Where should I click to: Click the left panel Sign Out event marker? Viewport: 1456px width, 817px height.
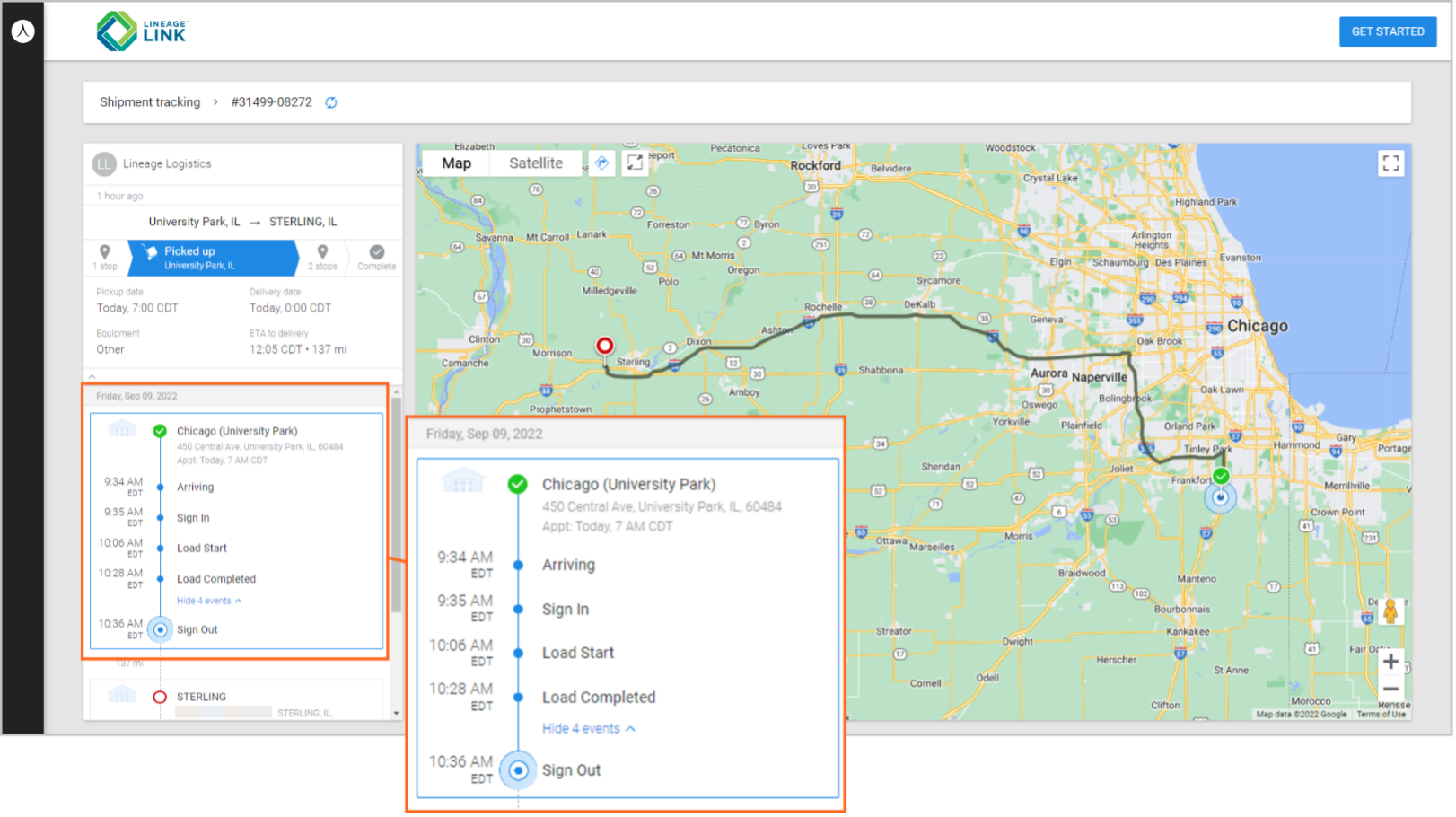(x=160, y=630)
